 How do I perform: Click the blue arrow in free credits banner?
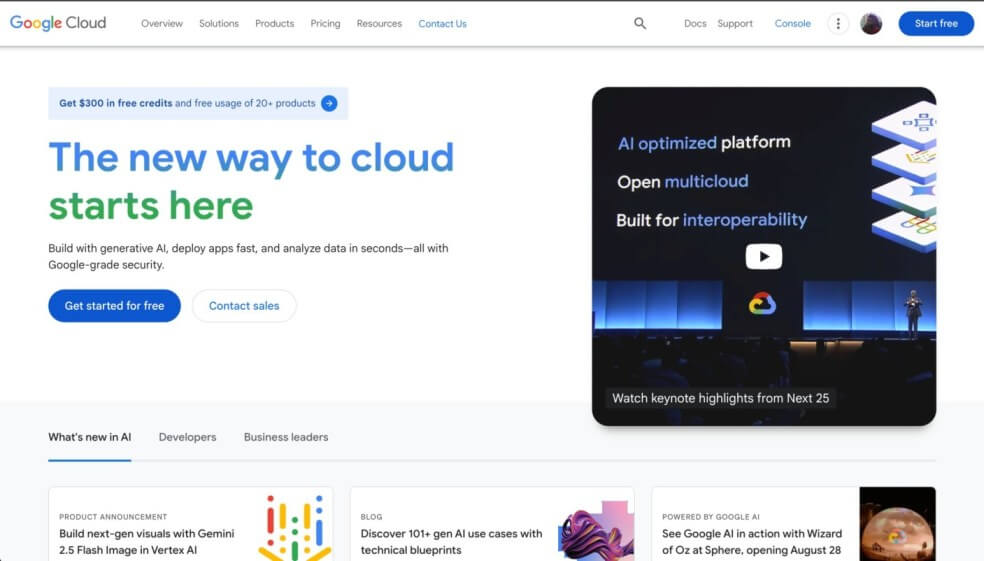click(329, 103)
